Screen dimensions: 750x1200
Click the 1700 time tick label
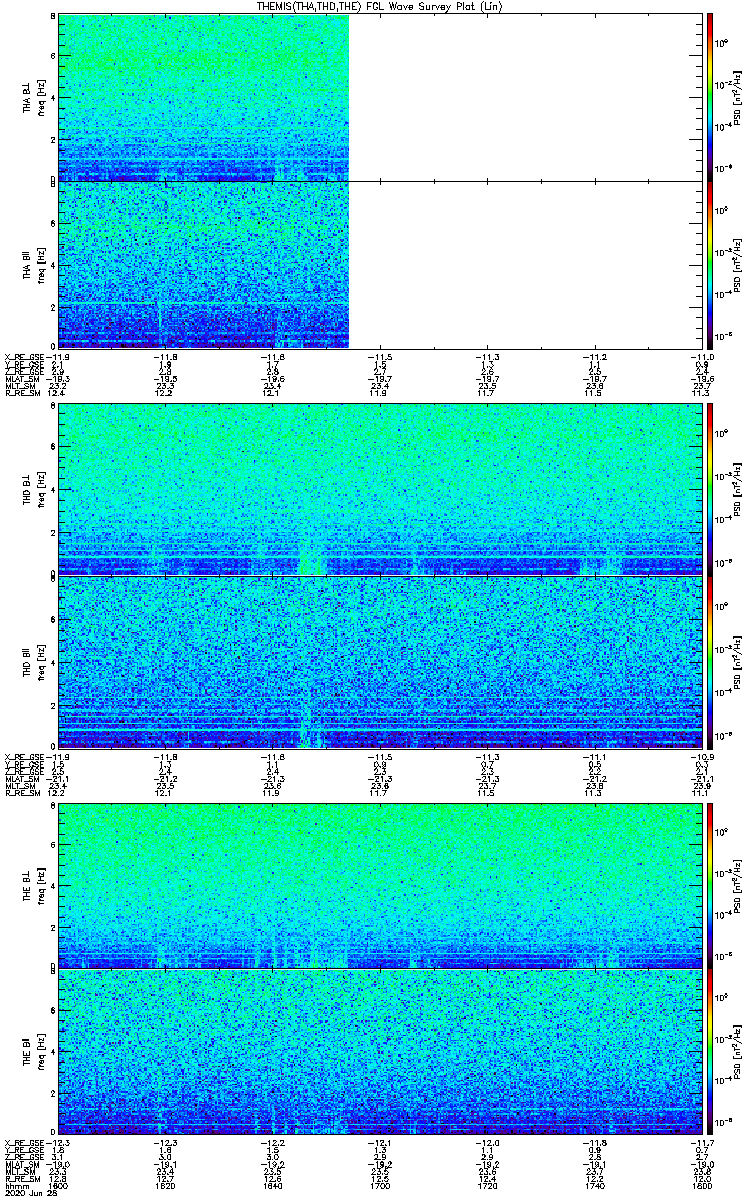(x=381, y=1184)
